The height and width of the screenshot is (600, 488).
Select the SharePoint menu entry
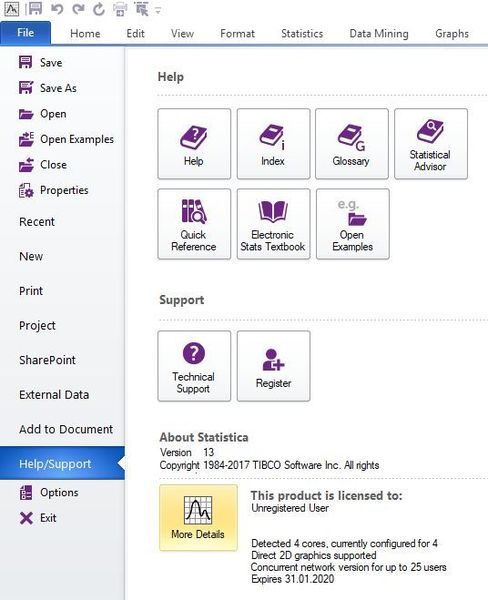(x=47, y=360)
